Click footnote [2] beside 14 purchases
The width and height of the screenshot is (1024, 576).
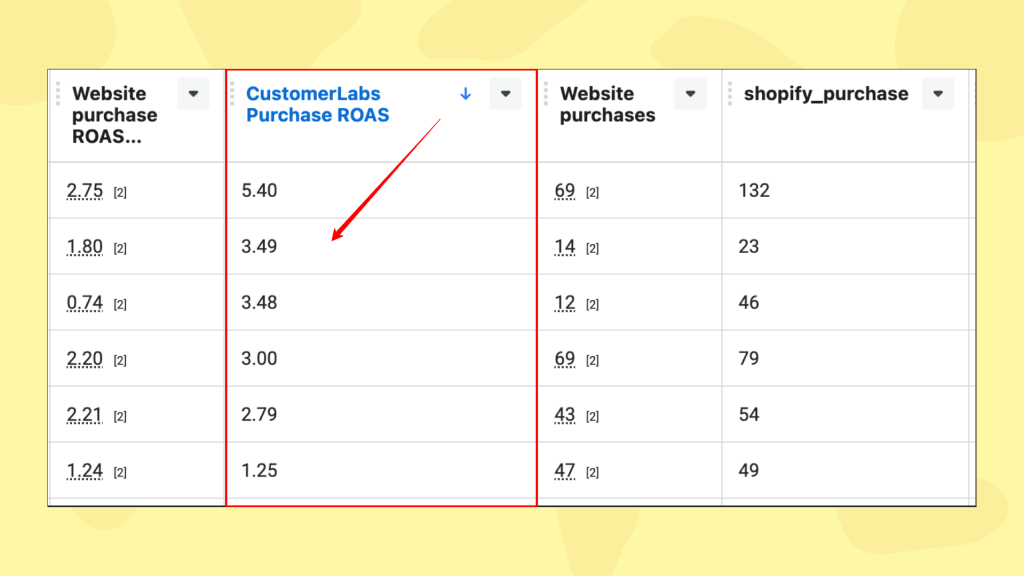point(592,249)
